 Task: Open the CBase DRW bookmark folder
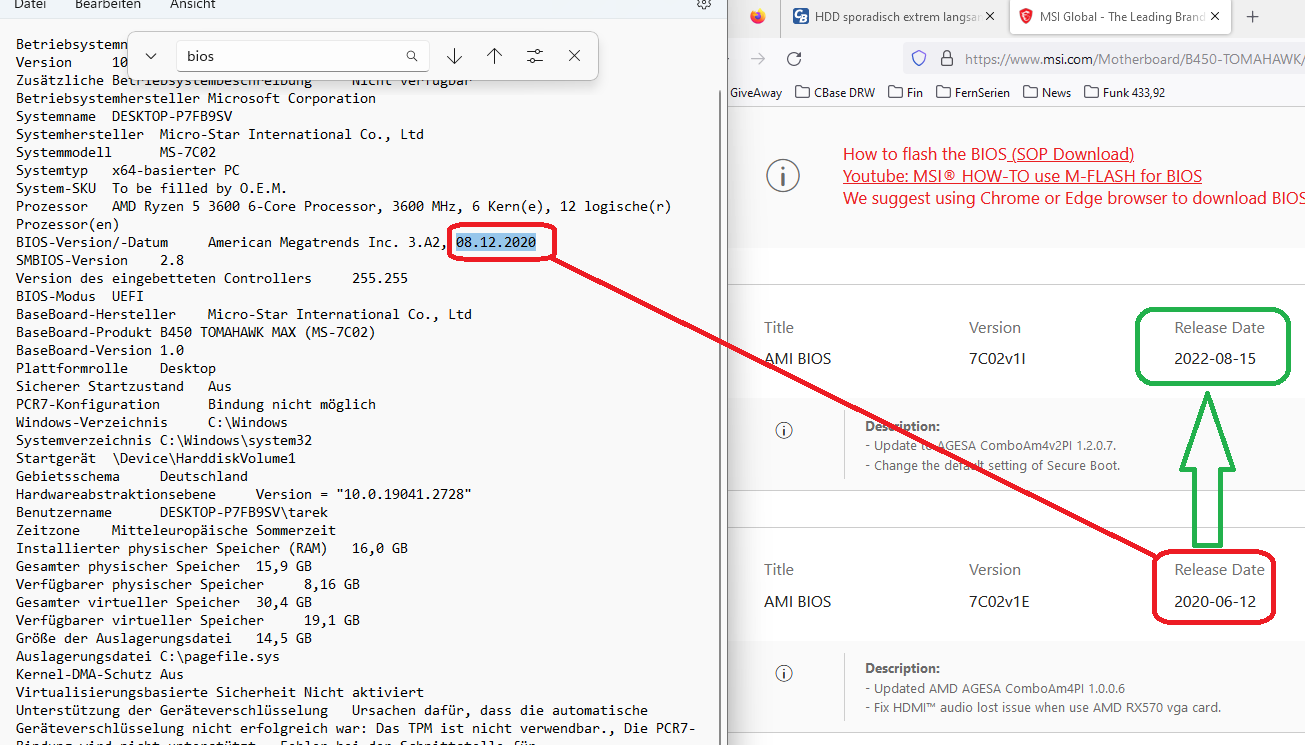coord(835,93)
